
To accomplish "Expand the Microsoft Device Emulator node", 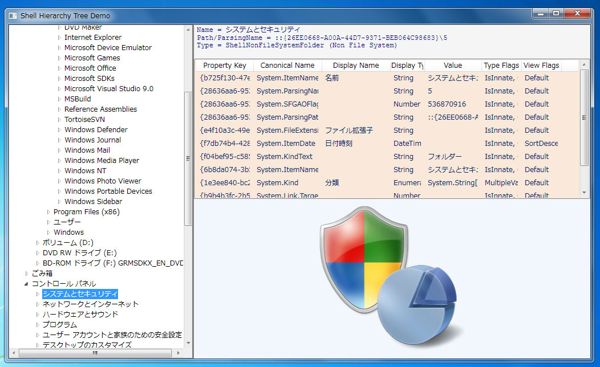I will pos(59,48).
